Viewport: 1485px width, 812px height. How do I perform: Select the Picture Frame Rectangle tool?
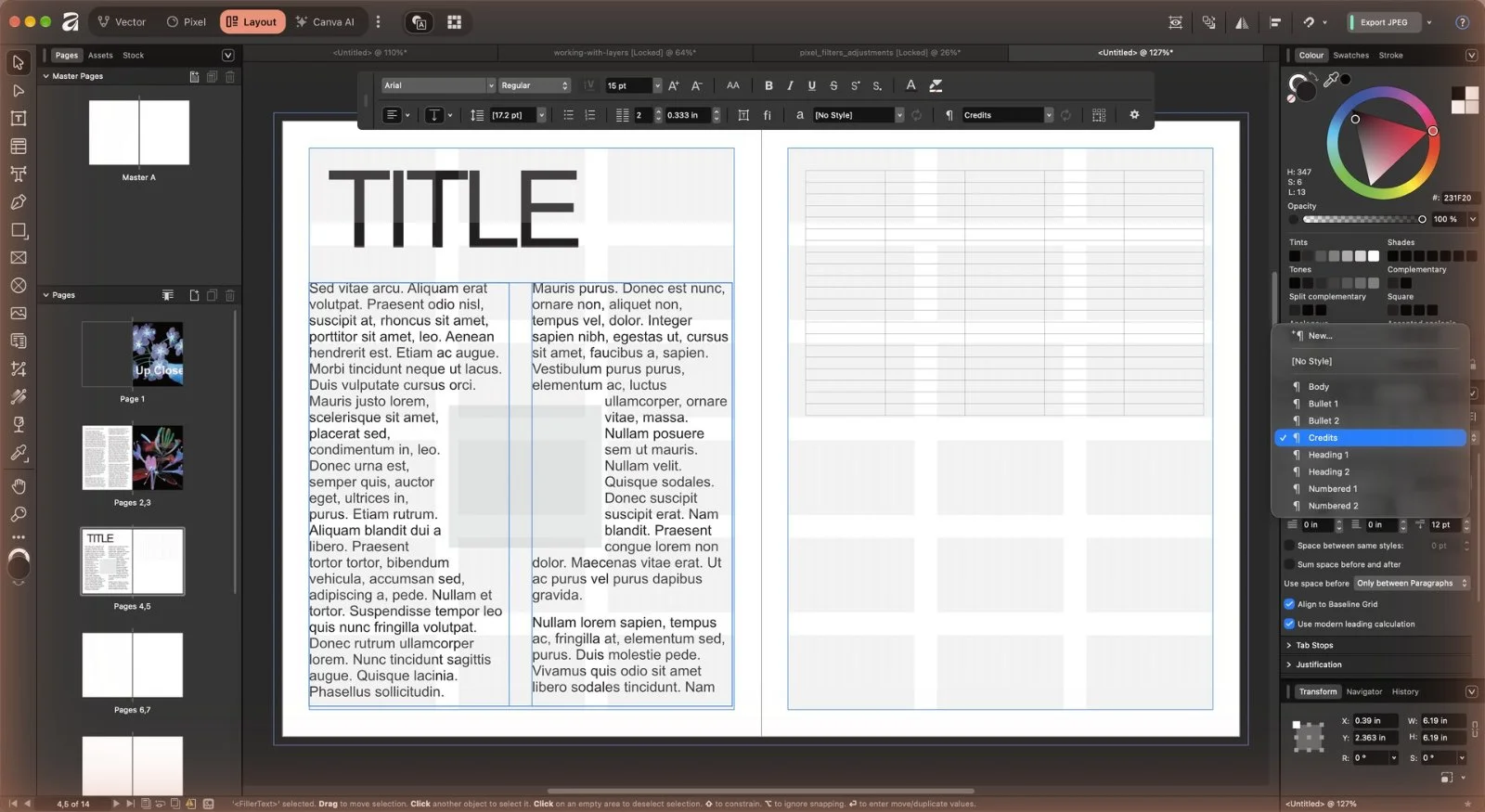18,258
